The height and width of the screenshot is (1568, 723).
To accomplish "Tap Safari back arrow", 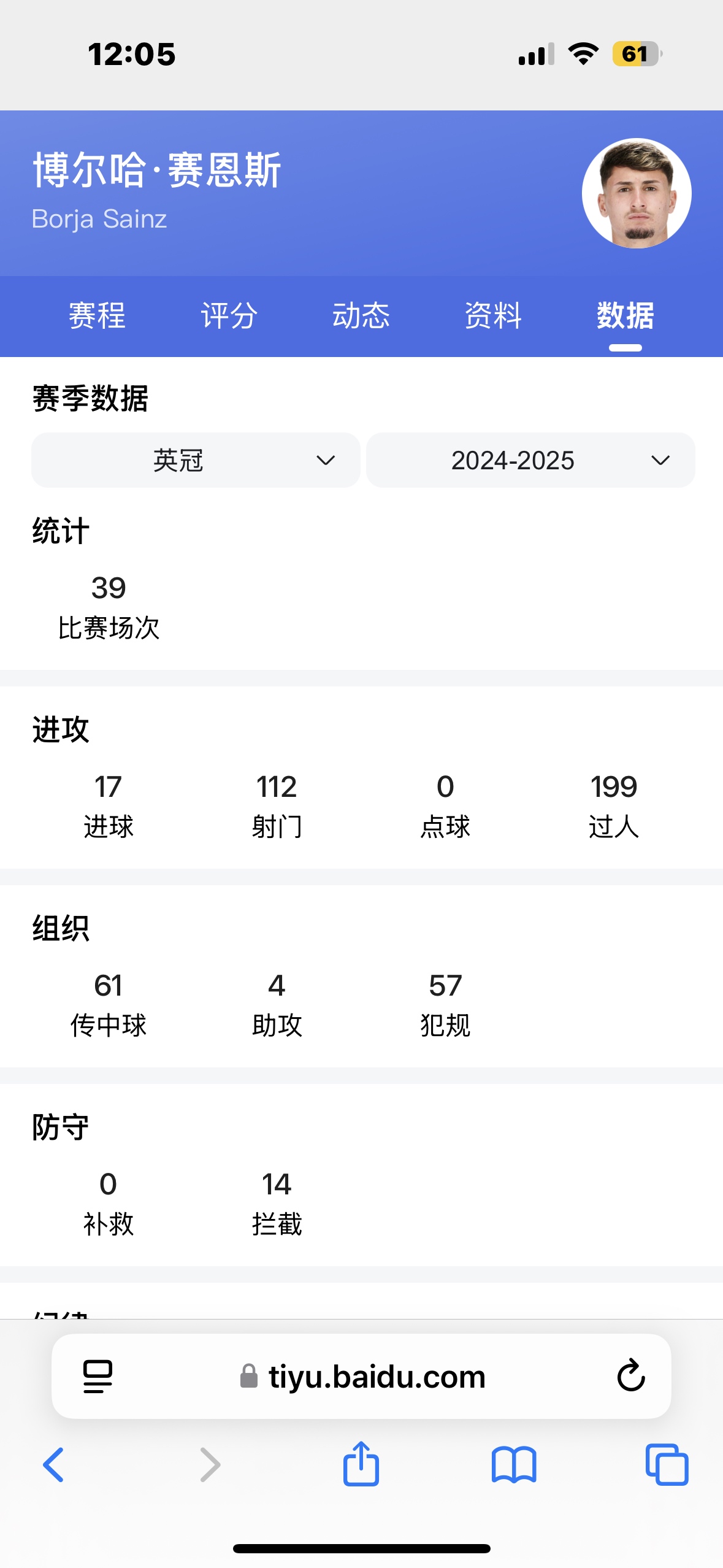I will click(x=53, y=1465).
